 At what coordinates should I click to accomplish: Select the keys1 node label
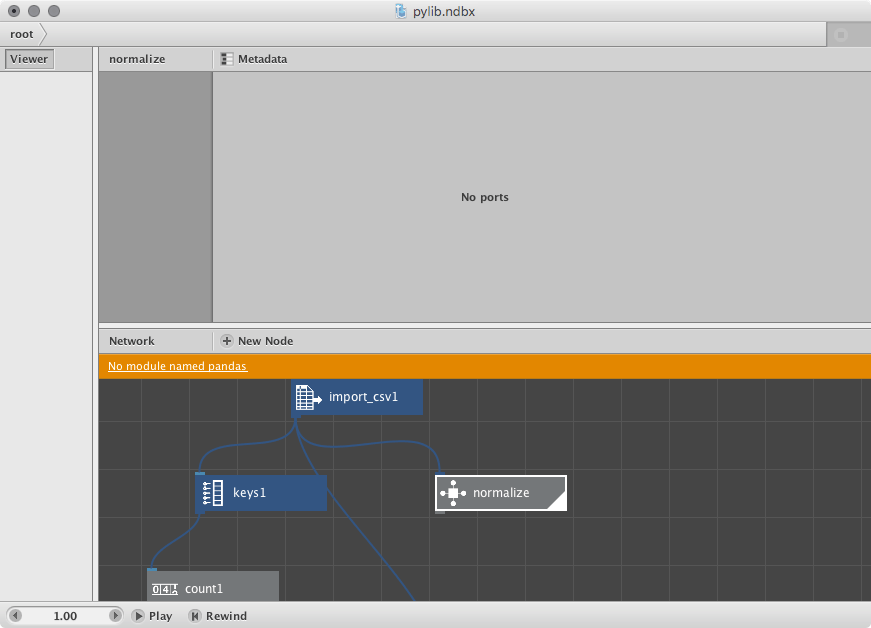tap(249, 493)
